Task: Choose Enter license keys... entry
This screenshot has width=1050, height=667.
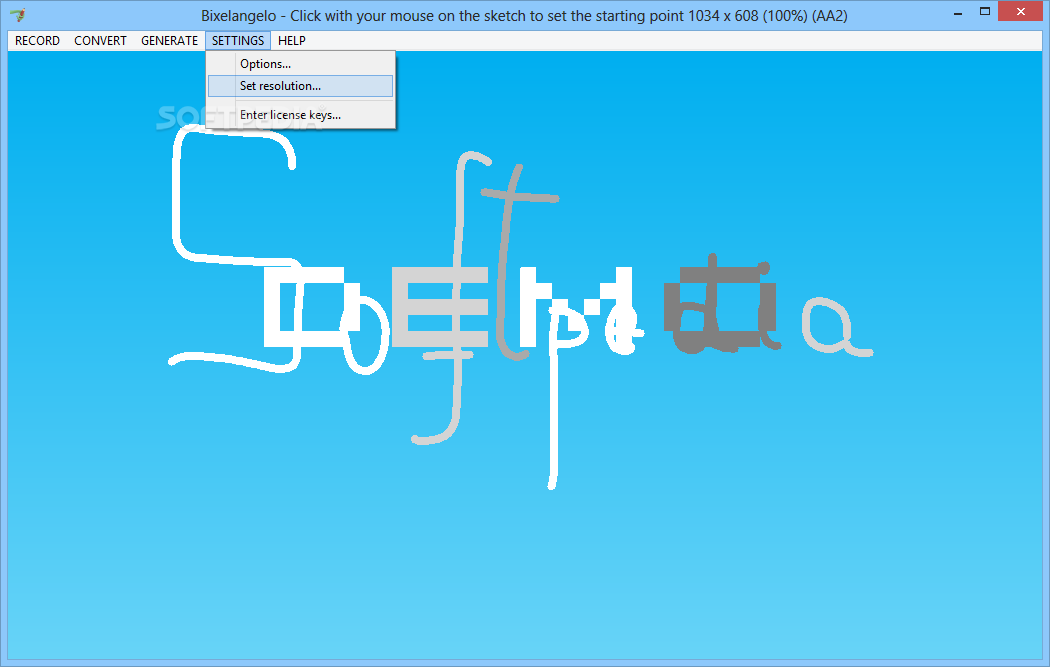Action: (x=301, y=115)
